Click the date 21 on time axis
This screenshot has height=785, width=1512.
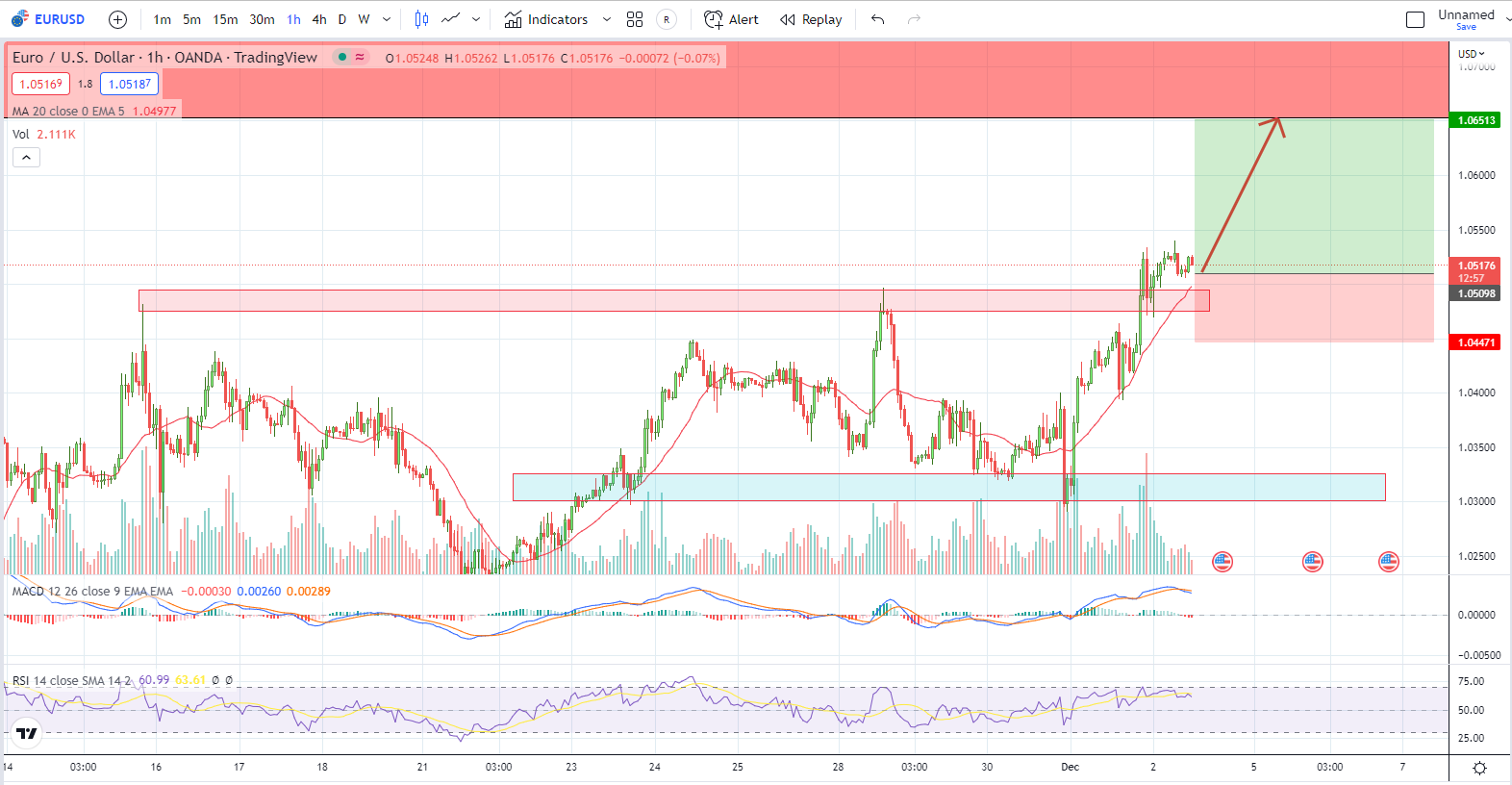tap(422, 767)
